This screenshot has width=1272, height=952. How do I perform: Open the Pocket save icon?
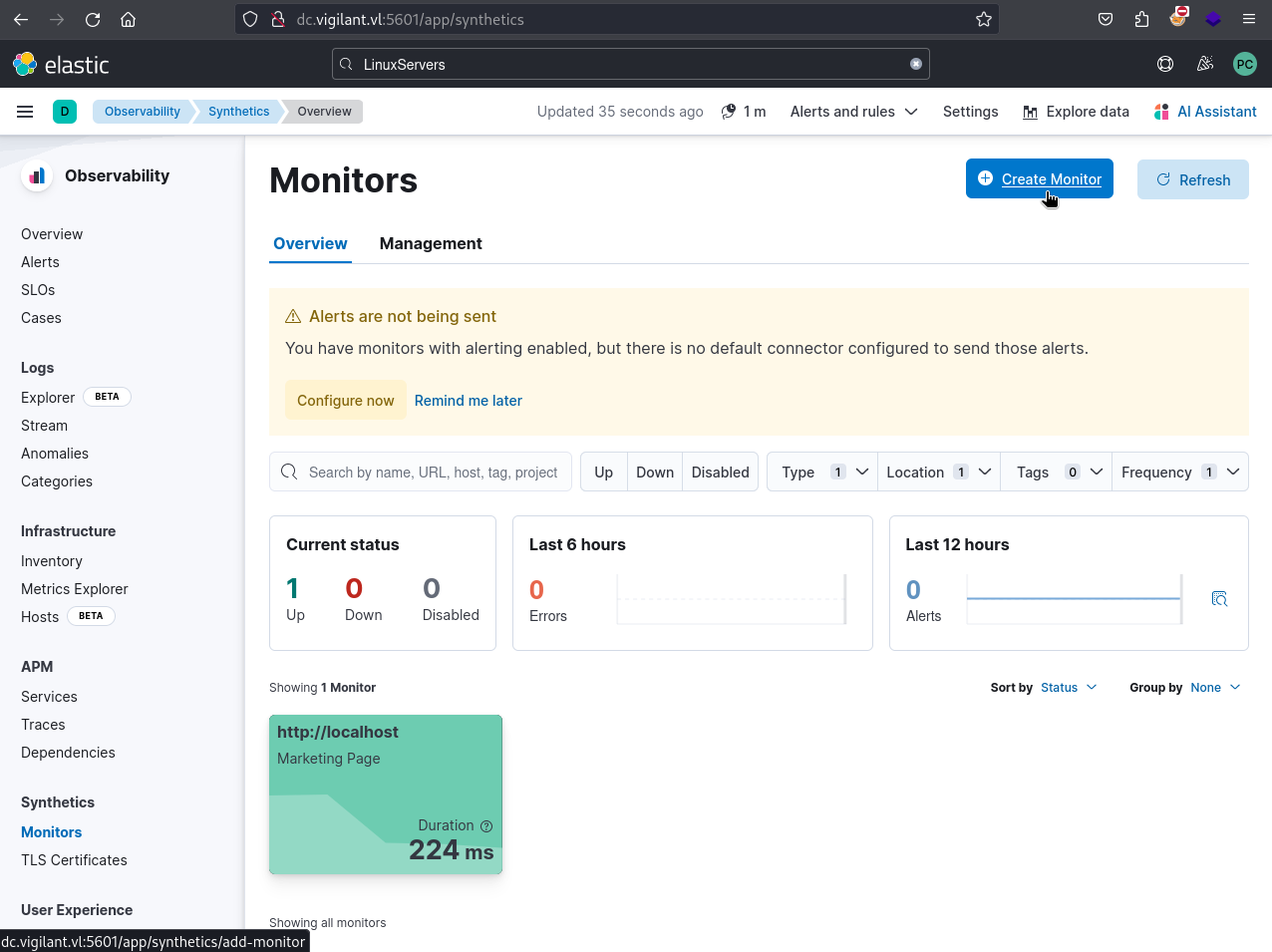tap(1106, 19)
